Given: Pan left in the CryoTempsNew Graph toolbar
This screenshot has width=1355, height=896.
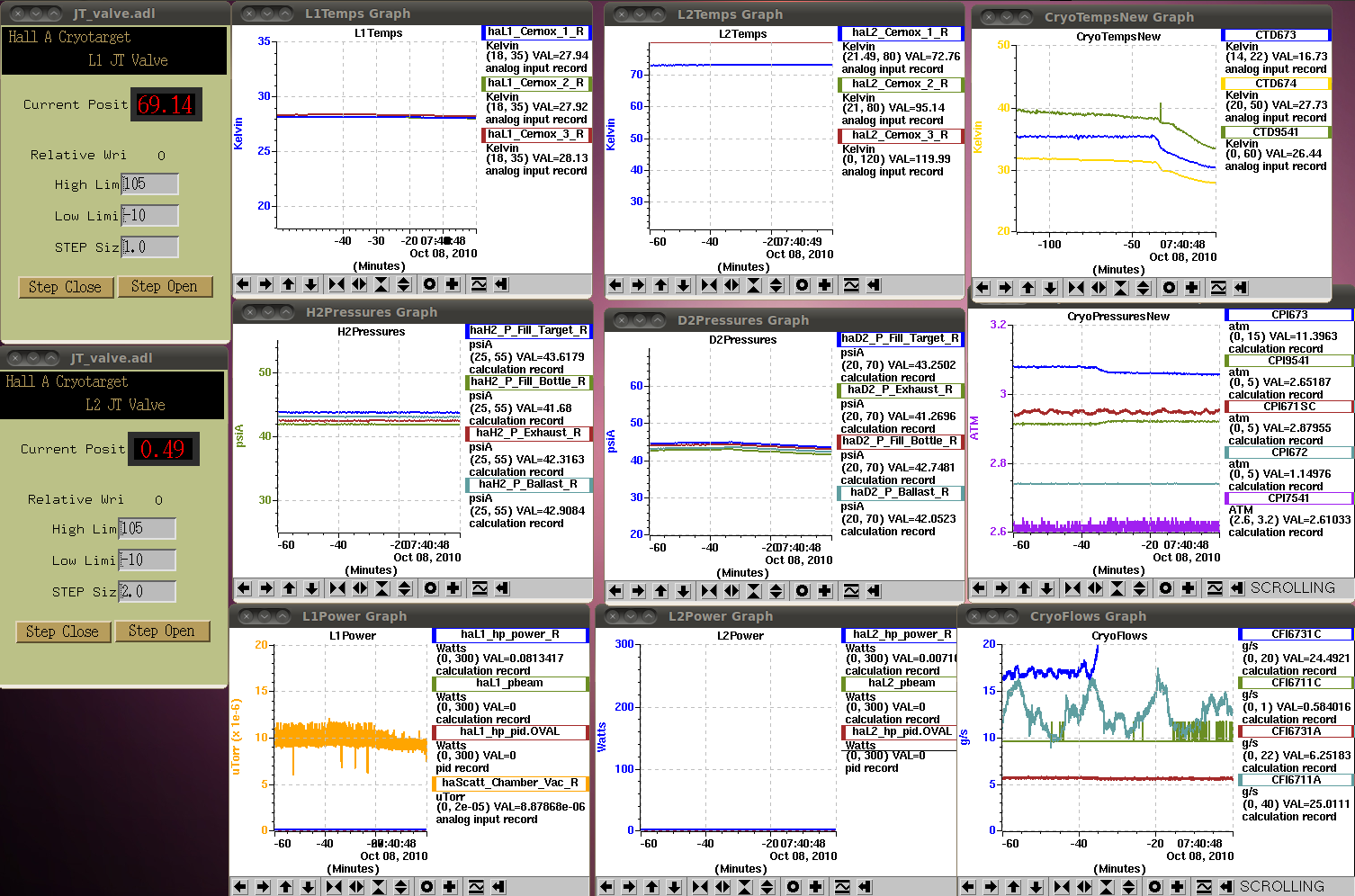Looking at the screenshot, I should click(x=983, y=288).
